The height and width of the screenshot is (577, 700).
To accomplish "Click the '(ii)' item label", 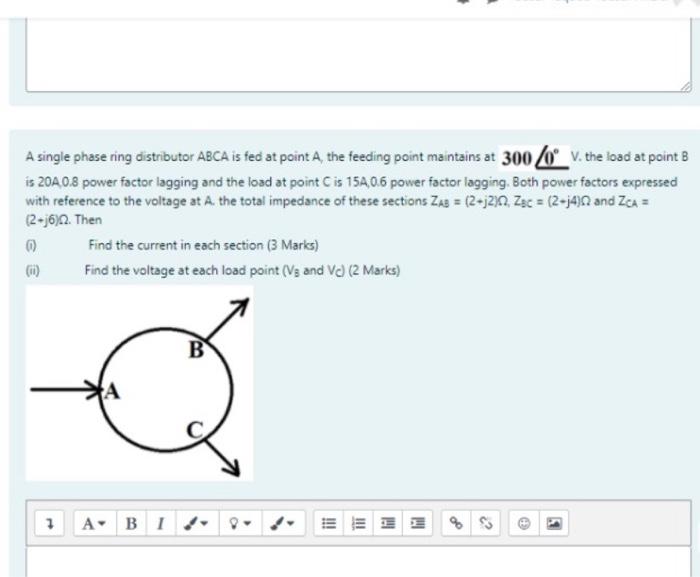I will tap(33, 271).
